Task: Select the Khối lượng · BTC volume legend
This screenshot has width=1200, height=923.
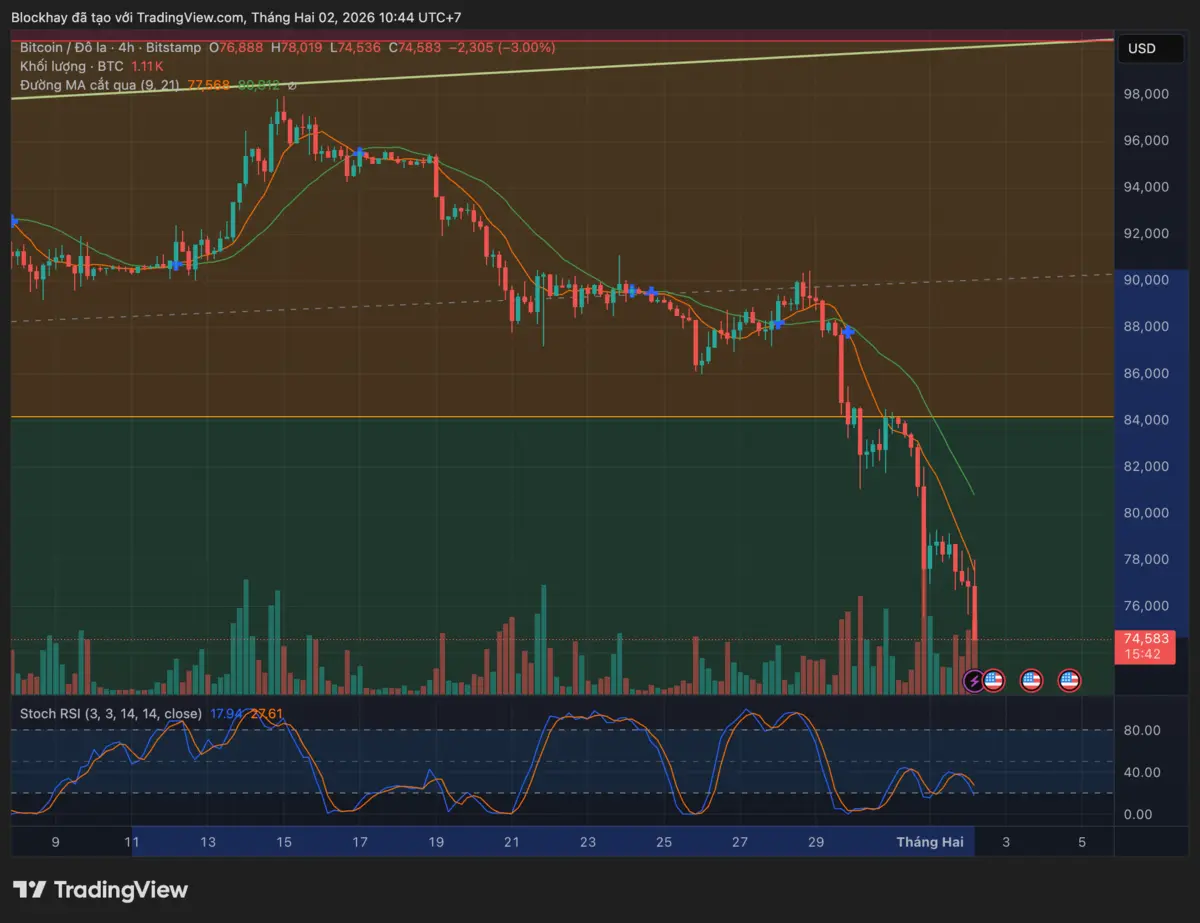Action: (x=70, y=66)
